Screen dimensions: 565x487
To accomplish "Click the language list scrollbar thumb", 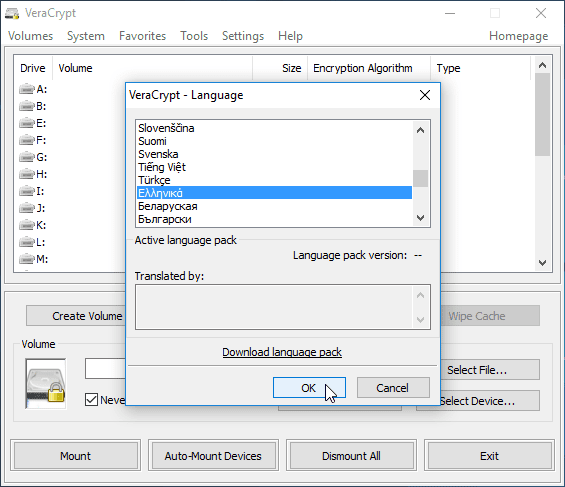I will click(420, 178).
